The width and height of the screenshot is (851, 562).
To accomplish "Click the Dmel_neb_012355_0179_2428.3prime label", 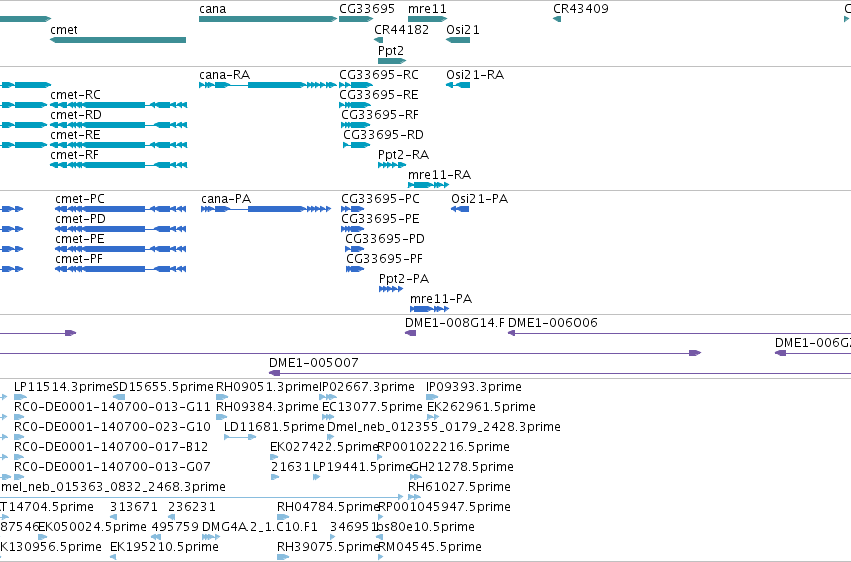I will click(x=444, y=427).
